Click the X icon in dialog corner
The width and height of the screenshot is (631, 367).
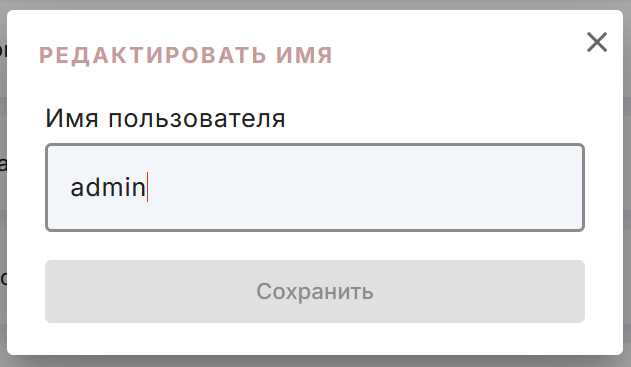pyautogui.click(x=596, y=42)
